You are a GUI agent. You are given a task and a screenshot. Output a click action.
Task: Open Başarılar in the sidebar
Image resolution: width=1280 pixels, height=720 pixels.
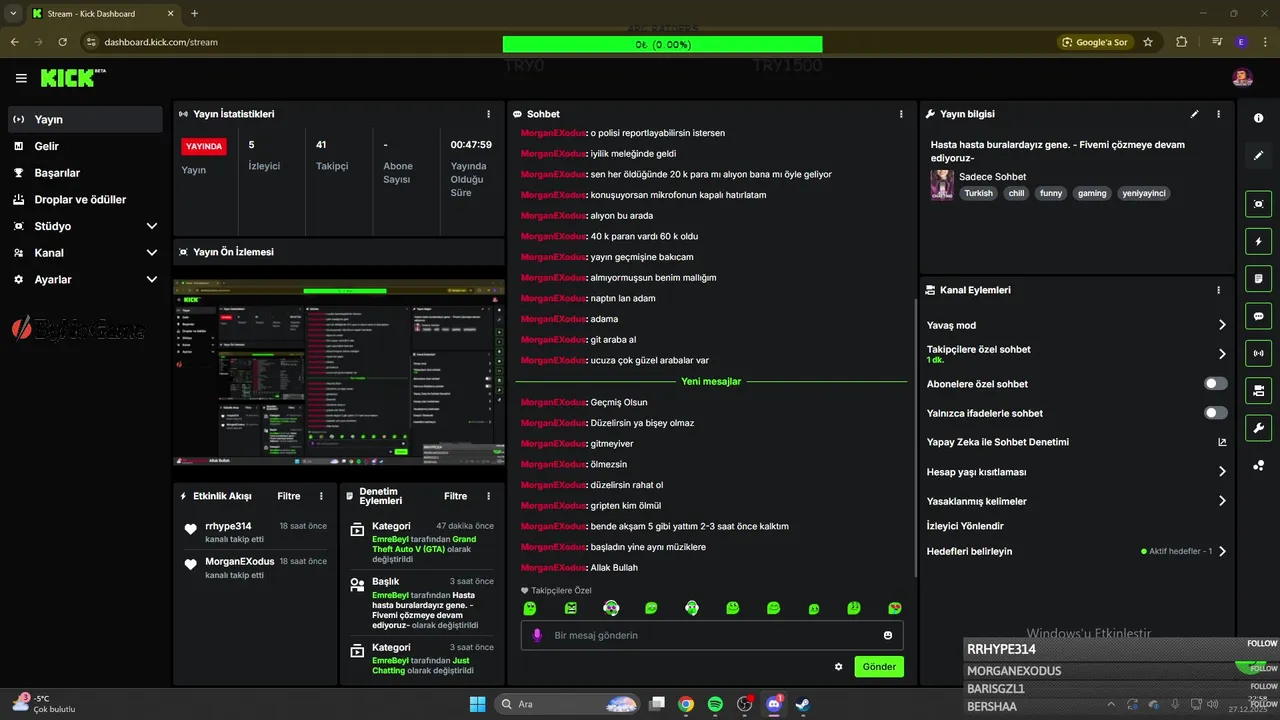(x=85, y=173)
